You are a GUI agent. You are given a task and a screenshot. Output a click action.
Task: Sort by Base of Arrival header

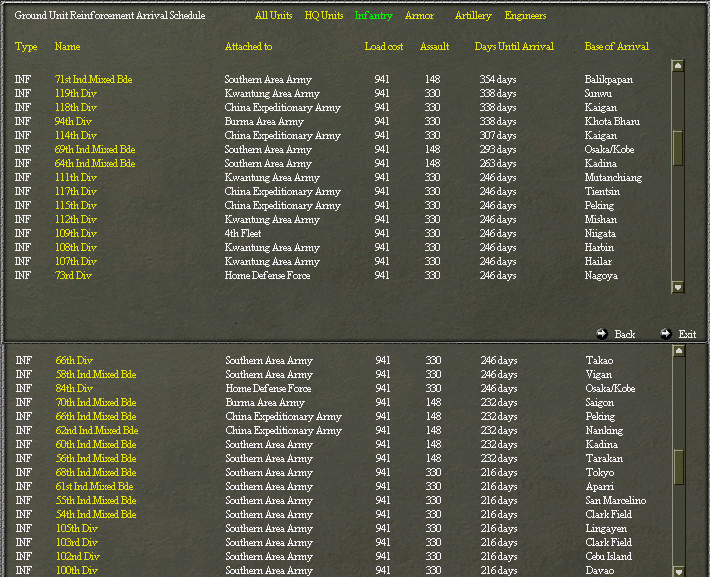click(617, 46)
